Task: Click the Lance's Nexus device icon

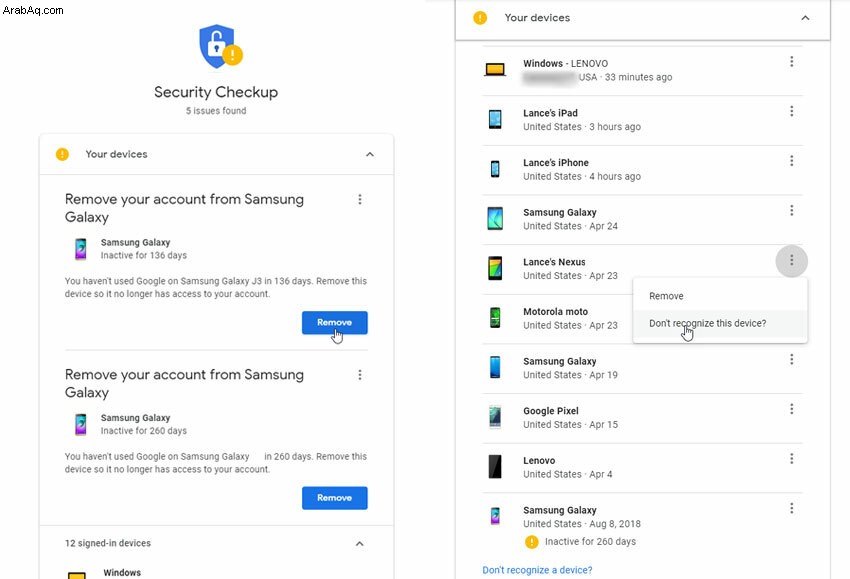Action: 495,268
